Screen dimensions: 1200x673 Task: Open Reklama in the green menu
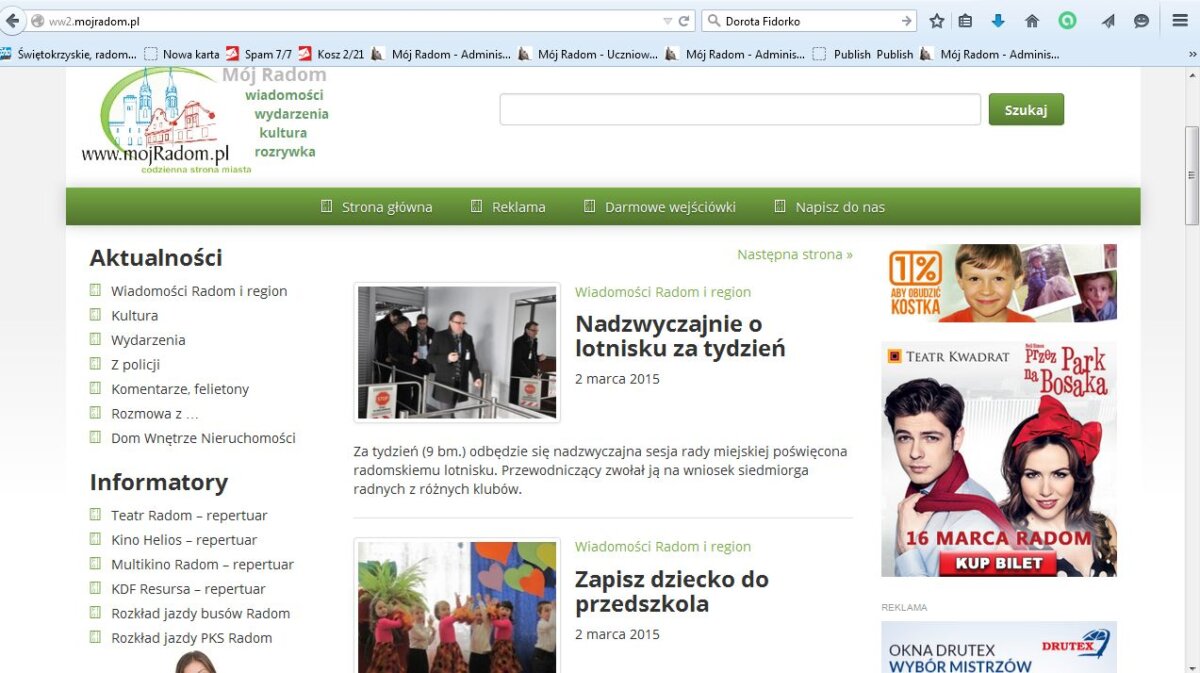coord(508,207)
